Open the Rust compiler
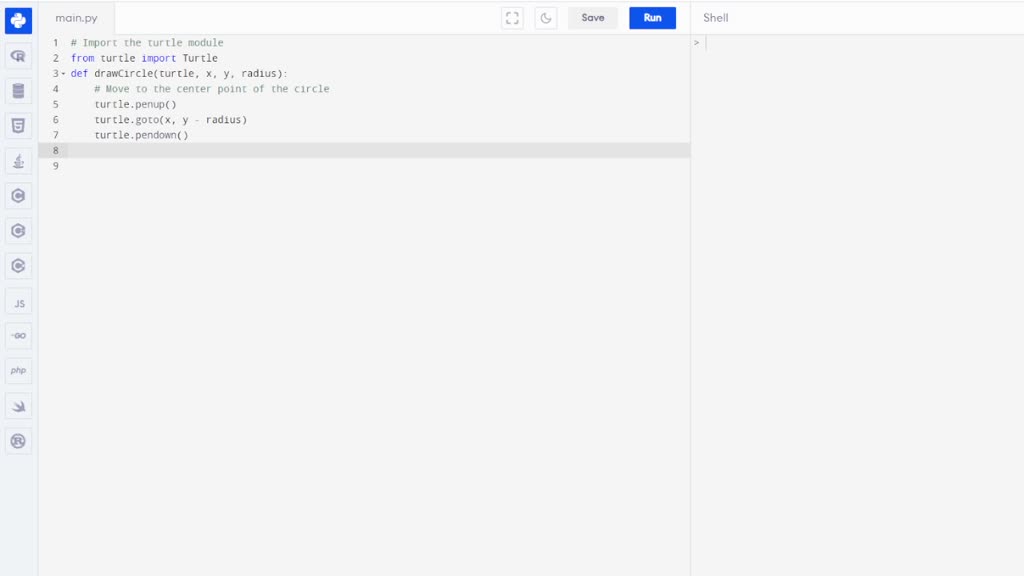The width and height of the screenshot is (1024, 576). [x=18, y=441]
